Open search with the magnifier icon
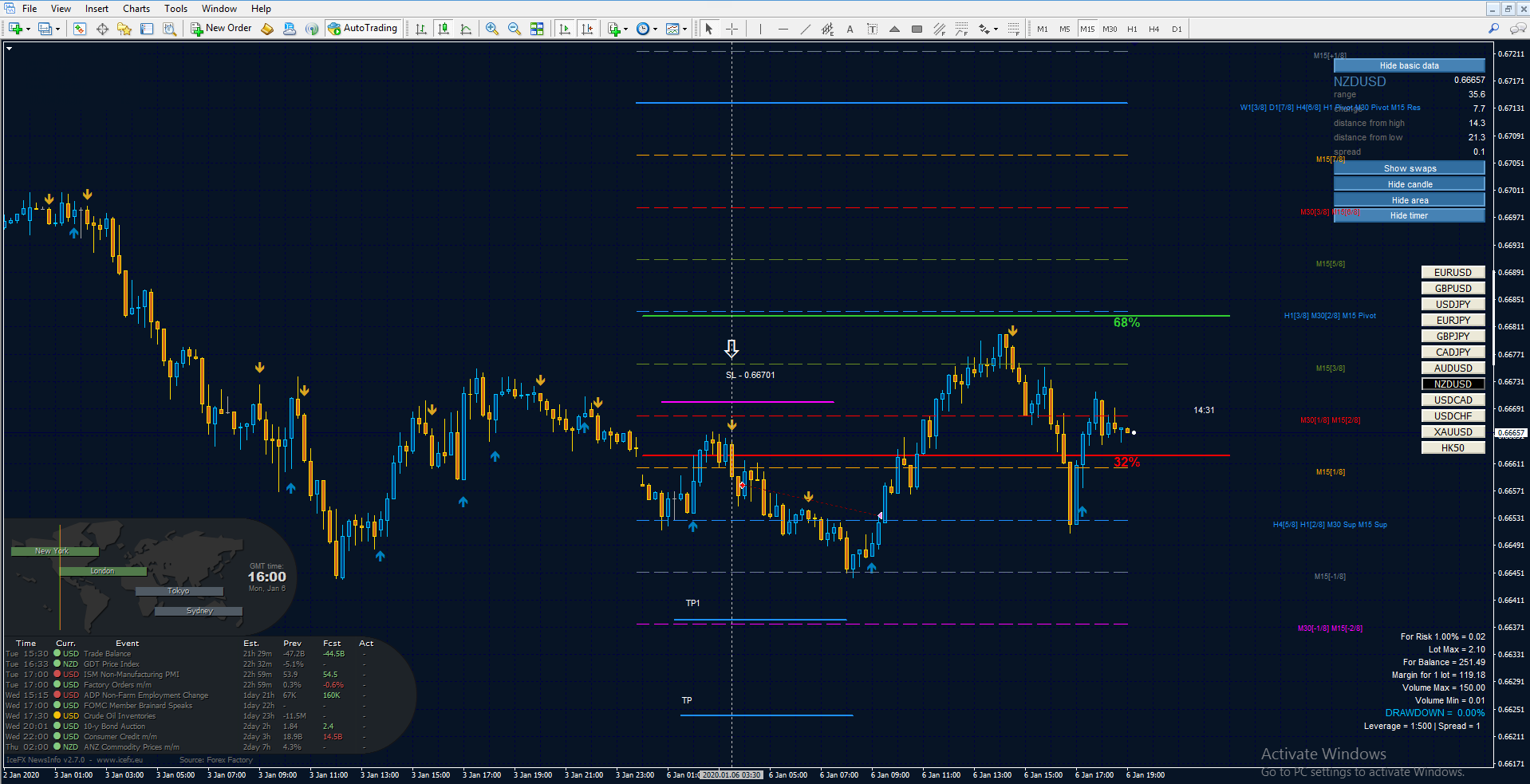Viewport: 1530px width, 784px height. tap(1494, 29)
